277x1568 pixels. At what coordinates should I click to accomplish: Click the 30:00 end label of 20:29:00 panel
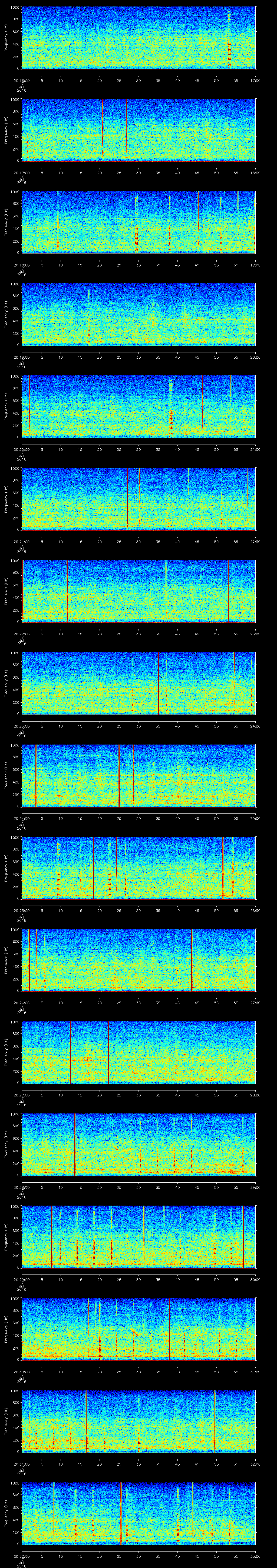pyautogui.click(x=255, y=1279)
